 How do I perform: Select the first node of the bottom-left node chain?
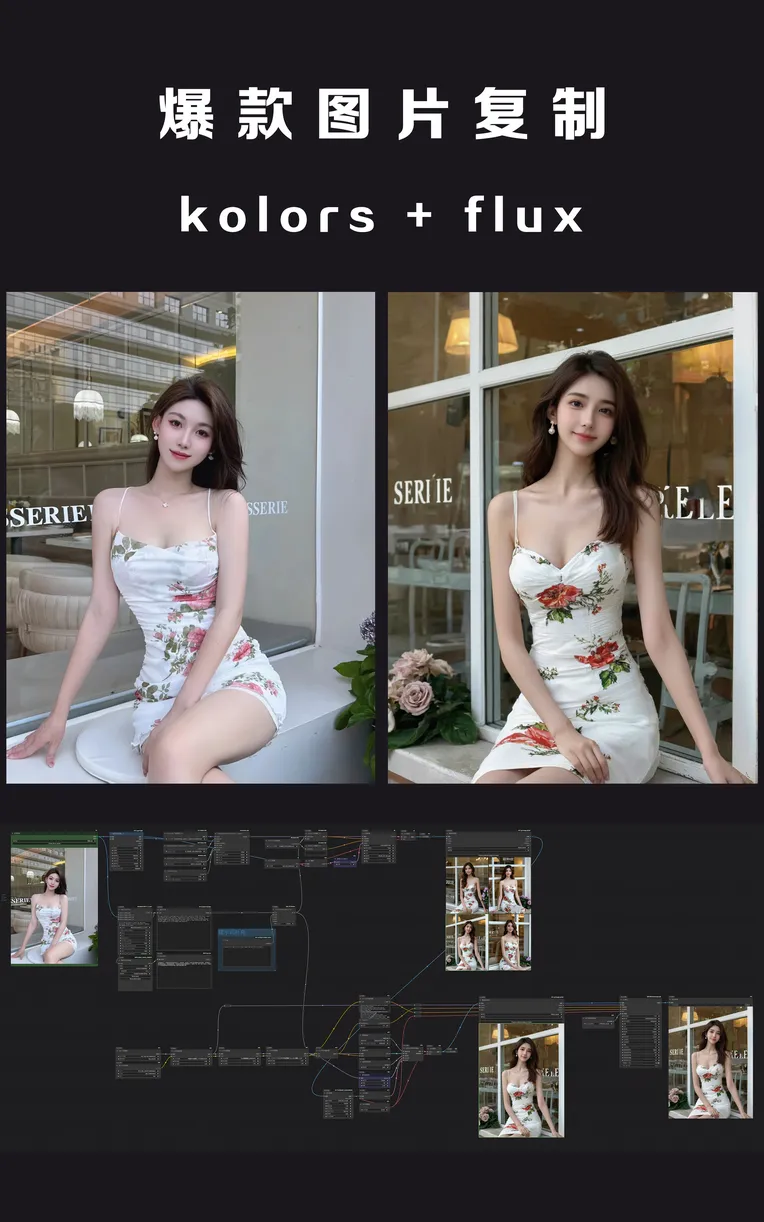137,1062
